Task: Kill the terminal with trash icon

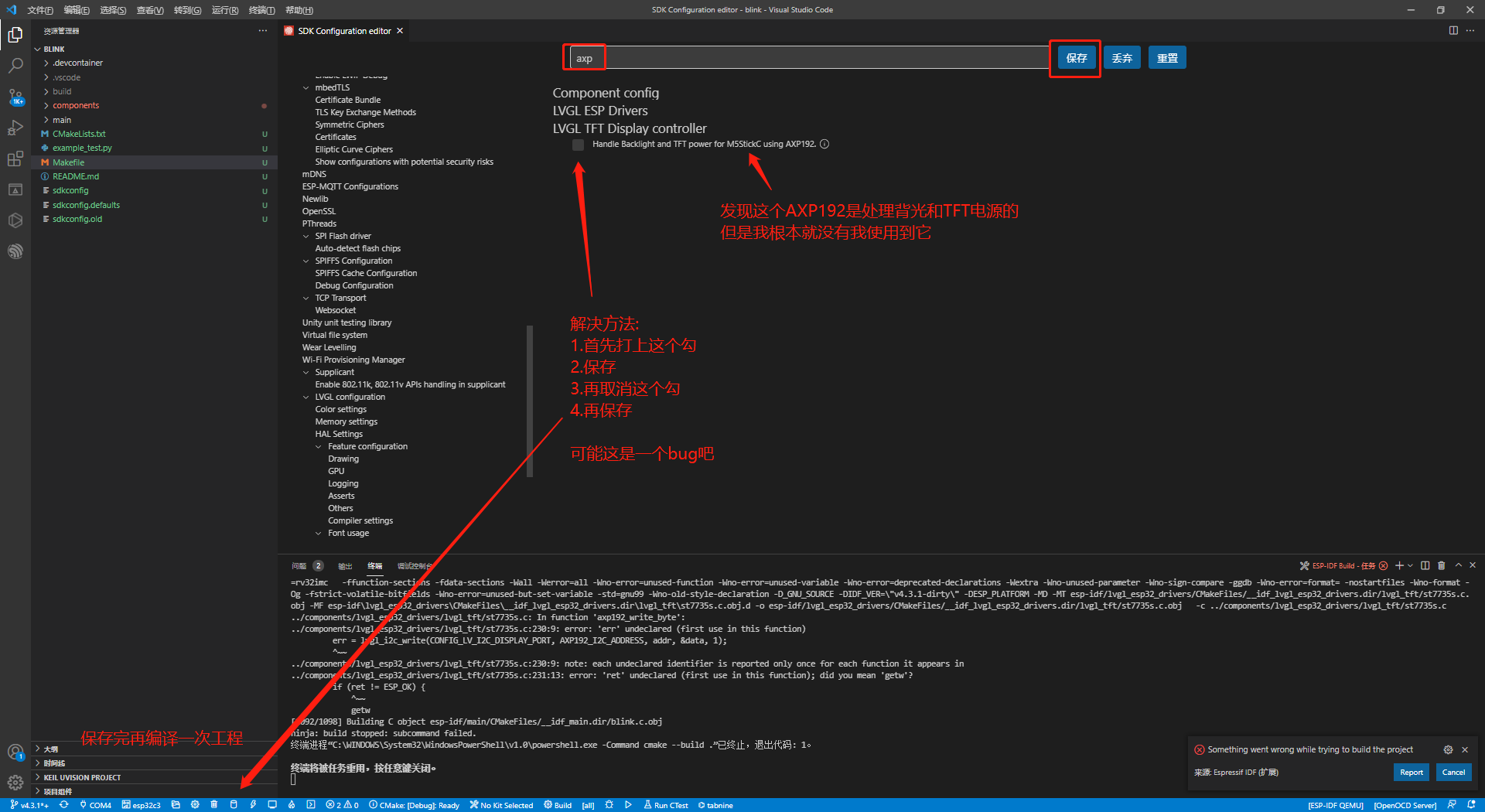Action: [1442, 565]
